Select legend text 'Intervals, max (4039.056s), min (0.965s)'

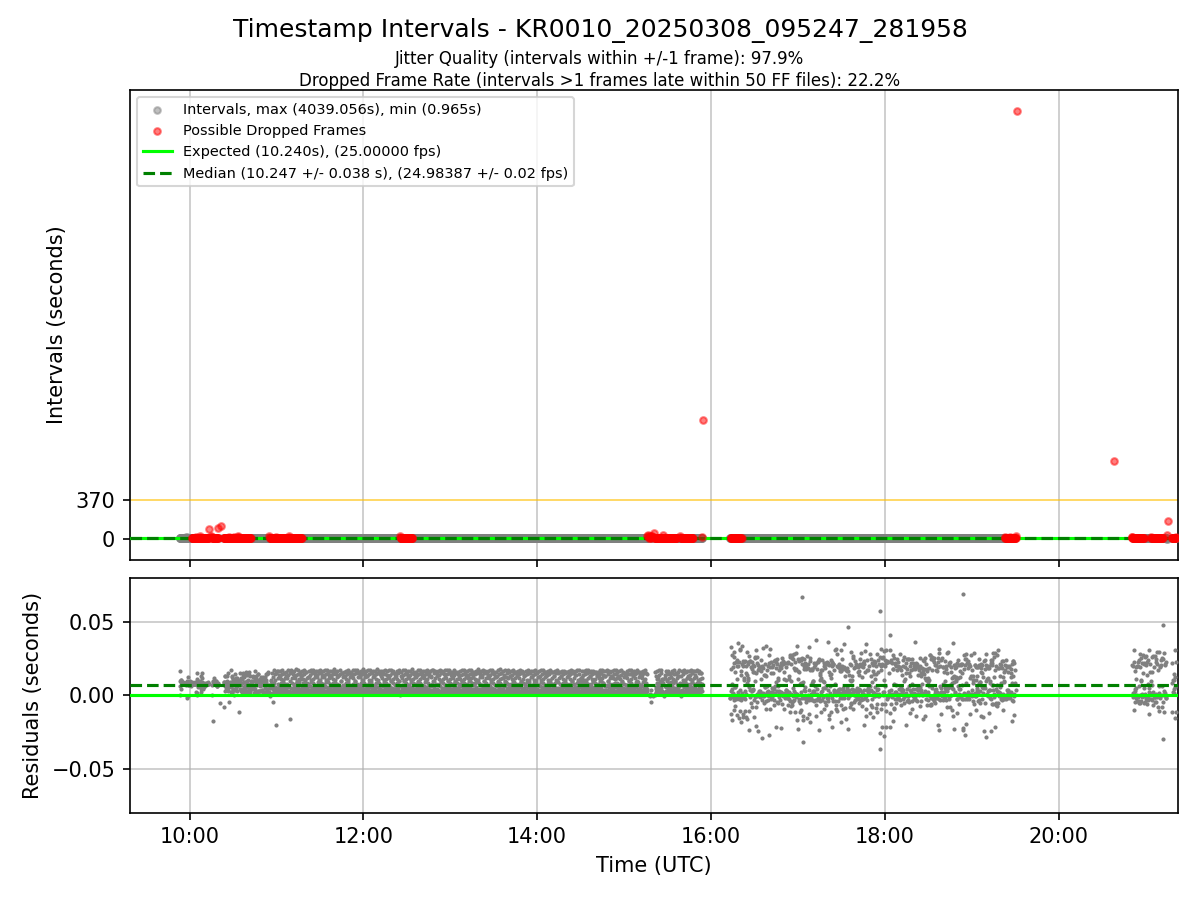tap(332, 109)
